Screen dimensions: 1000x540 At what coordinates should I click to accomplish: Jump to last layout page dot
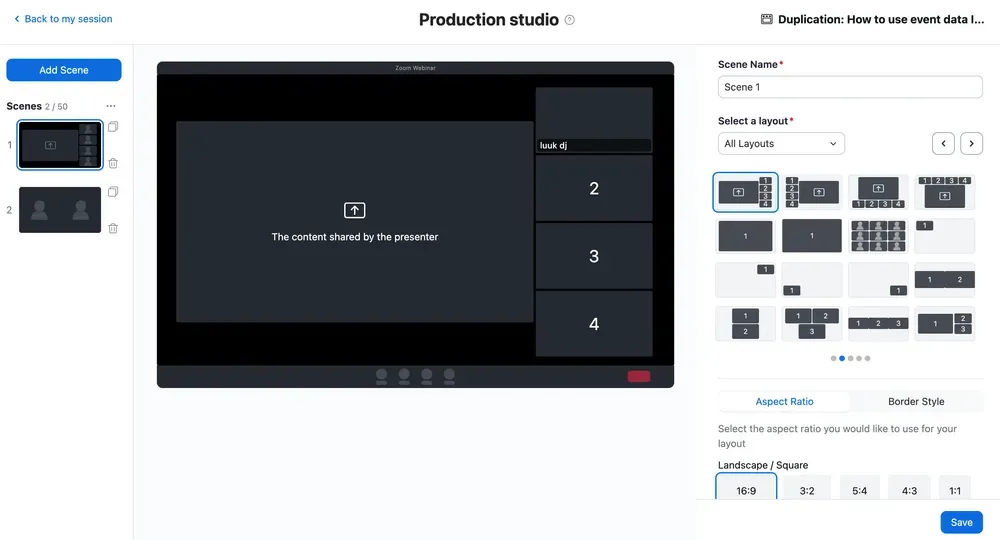(867, 358)
